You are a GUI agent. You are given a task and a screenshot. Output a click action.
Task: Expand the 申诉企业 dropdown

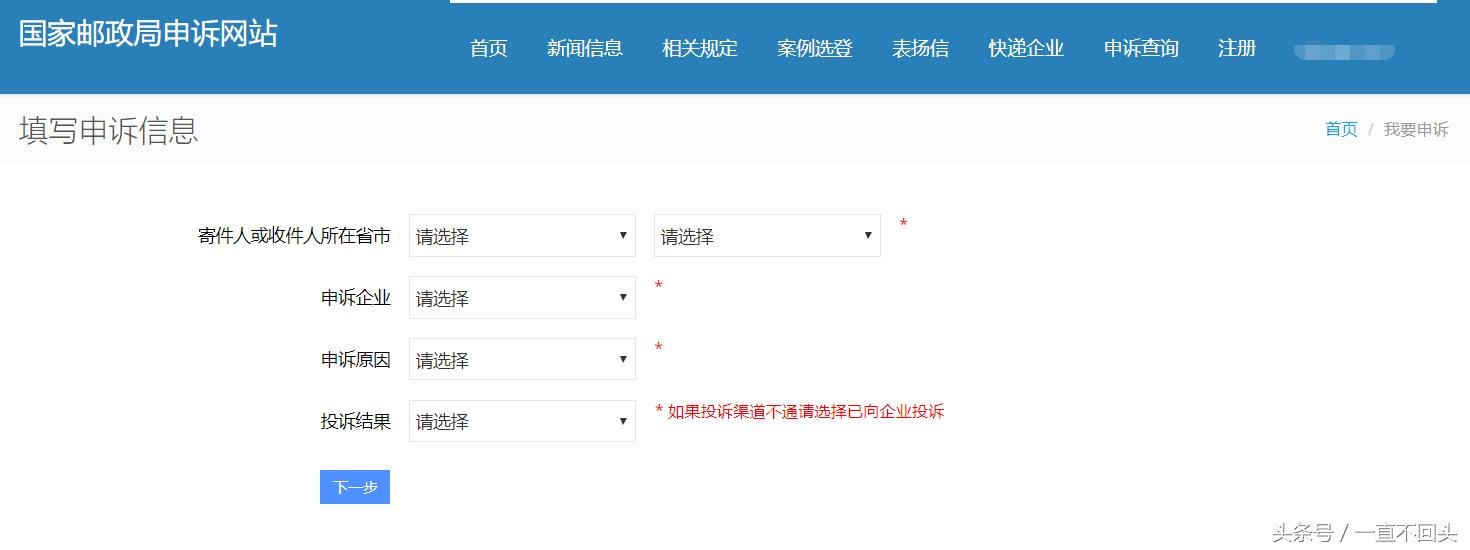tap(522, 298)
